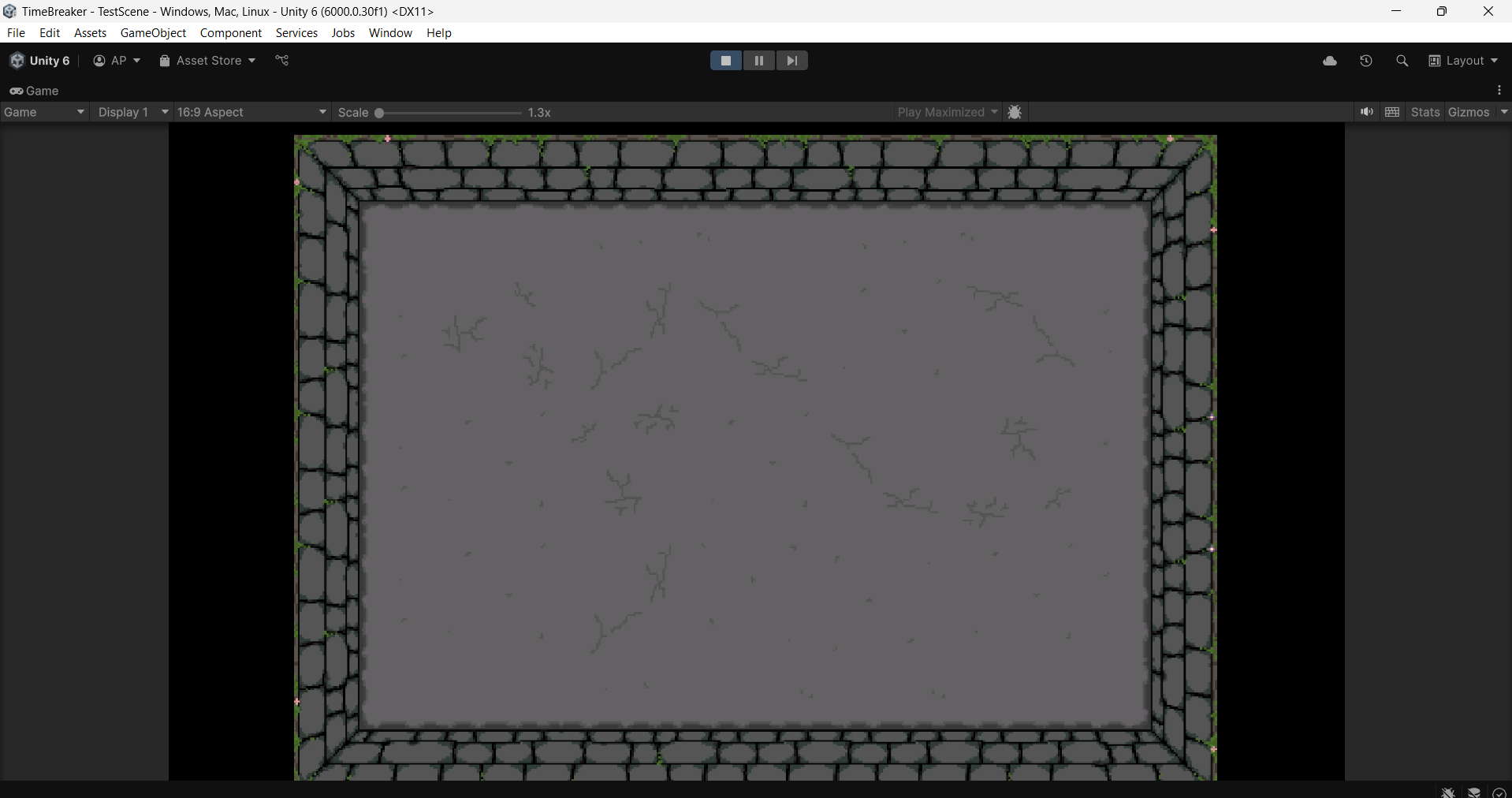Open the Assets menu
Viewport: 1512px width, 798px height.
90,32
